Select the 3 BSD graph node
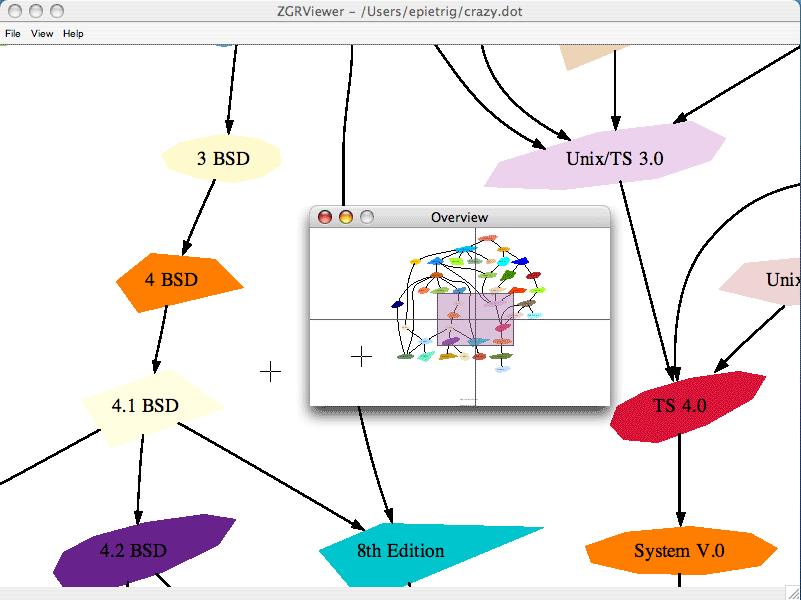The height and width of the screenshot is (600, 801). tap(221, 158)
